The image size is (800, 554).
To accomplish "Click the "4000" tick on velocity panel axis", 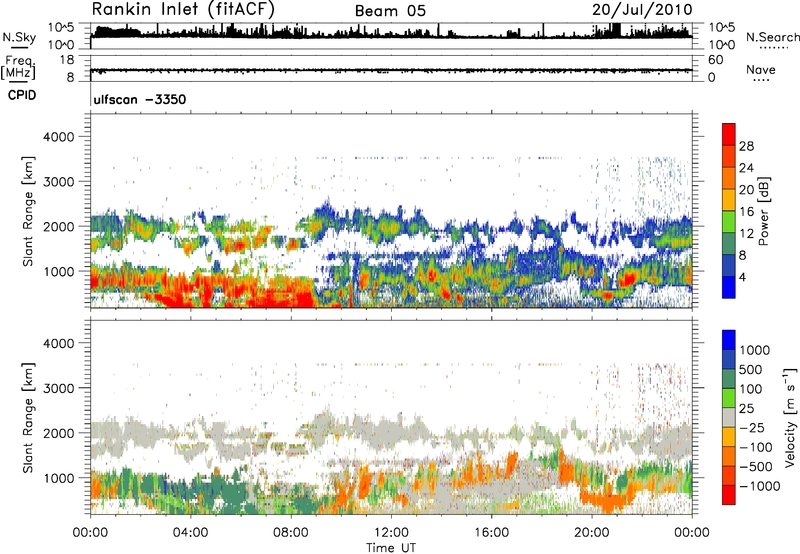I will 59,343.
